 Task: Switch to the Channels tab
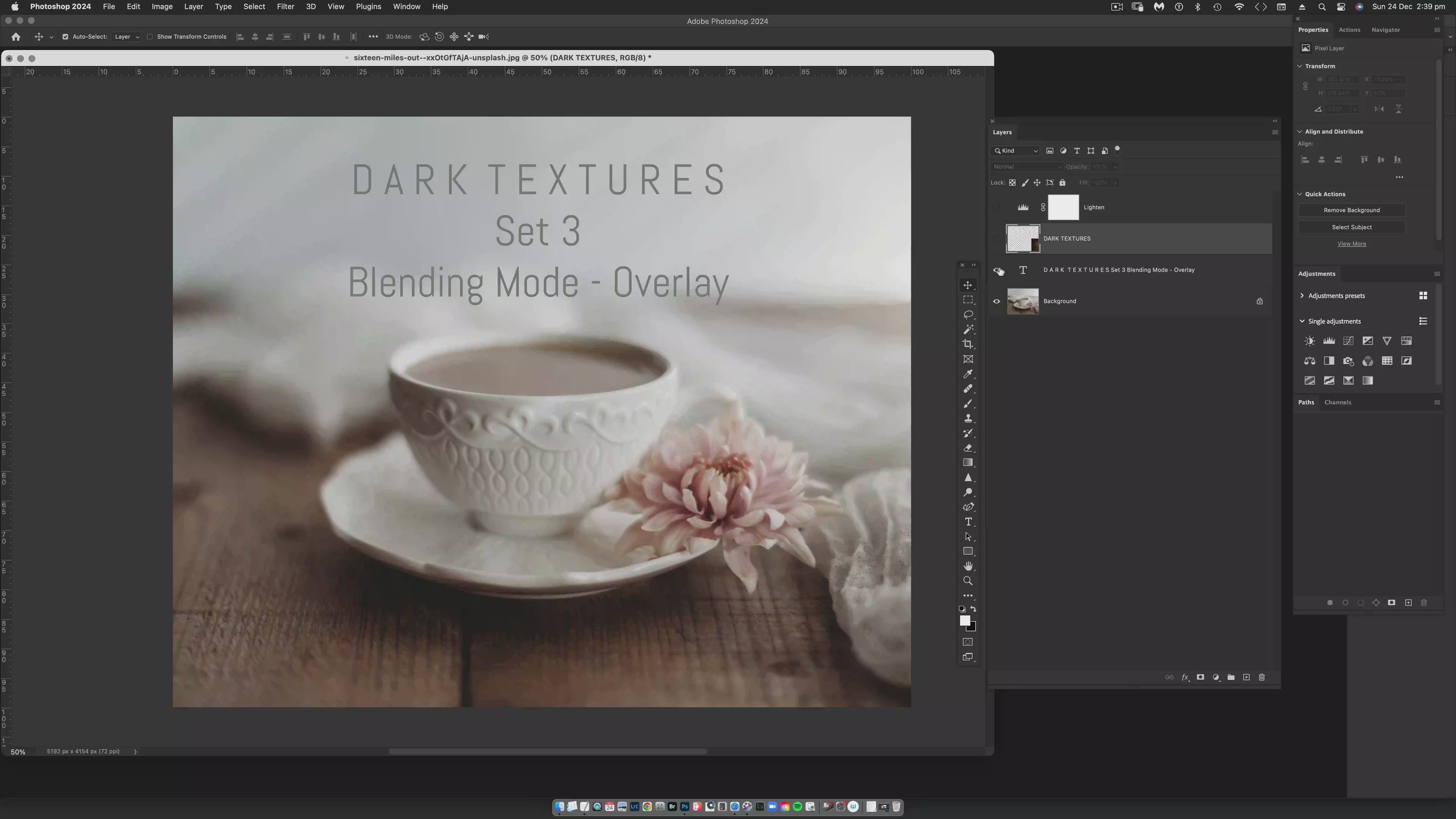coord(1338,402)
